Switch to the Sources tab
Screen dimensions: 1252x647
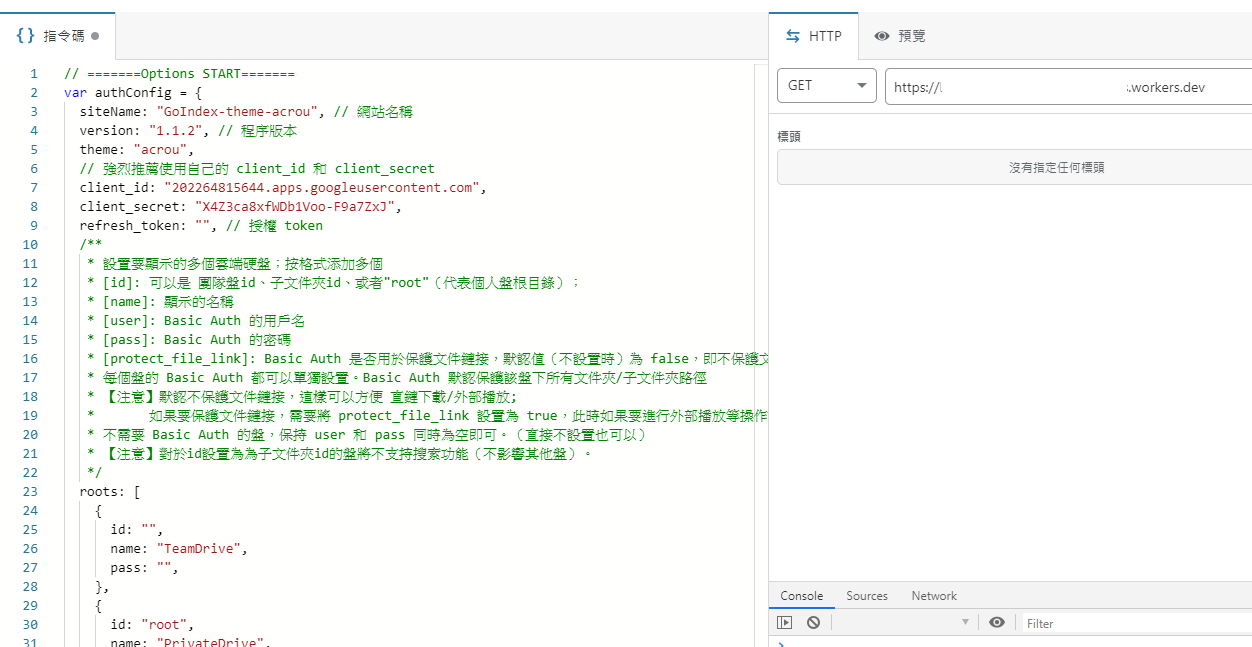coord(866,596)
